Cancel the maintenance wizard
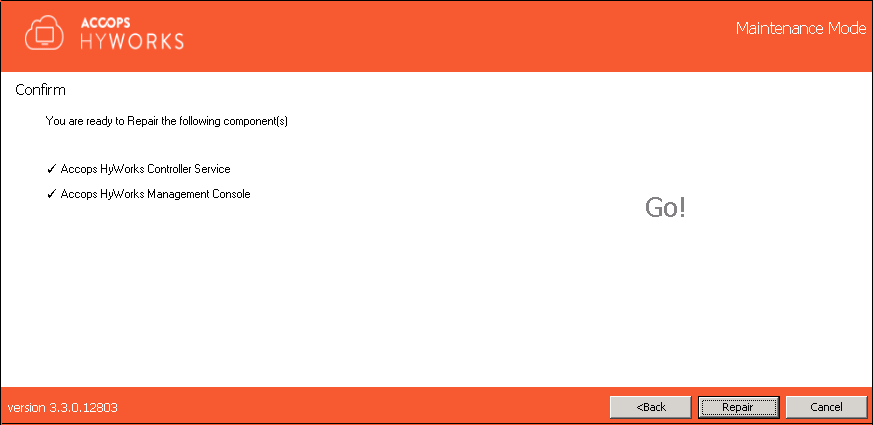Screen dimensions: 873x425 (x=826, y=407)
